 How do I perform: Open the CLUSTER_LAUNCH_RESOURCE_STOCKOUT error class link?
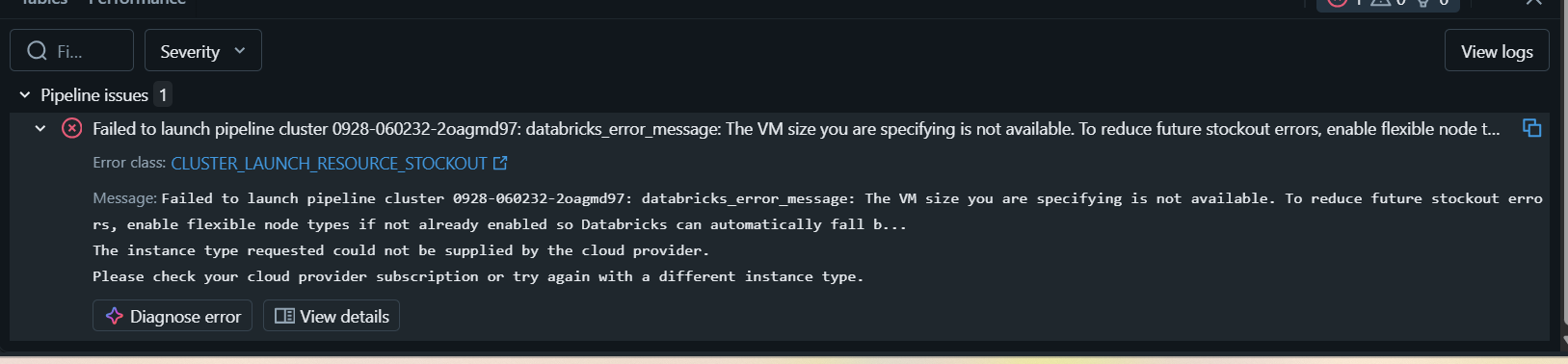click(329, 164)
